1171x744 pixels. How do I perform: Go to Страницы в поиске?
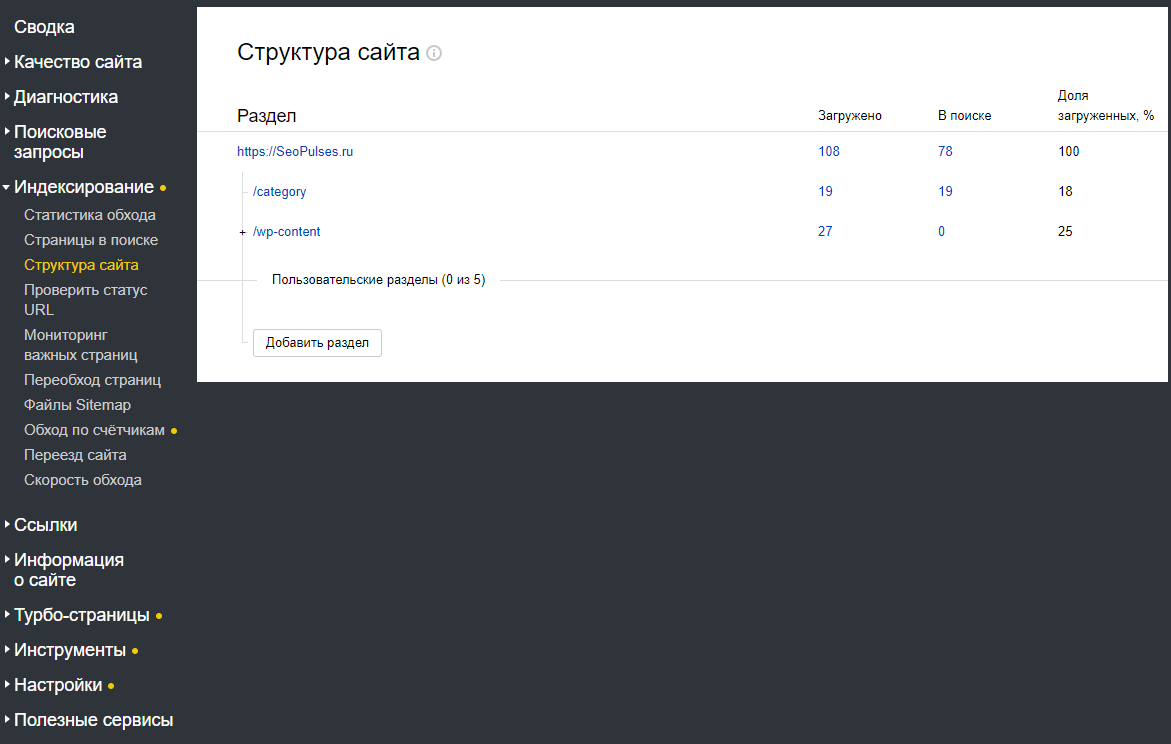point(91,240)
